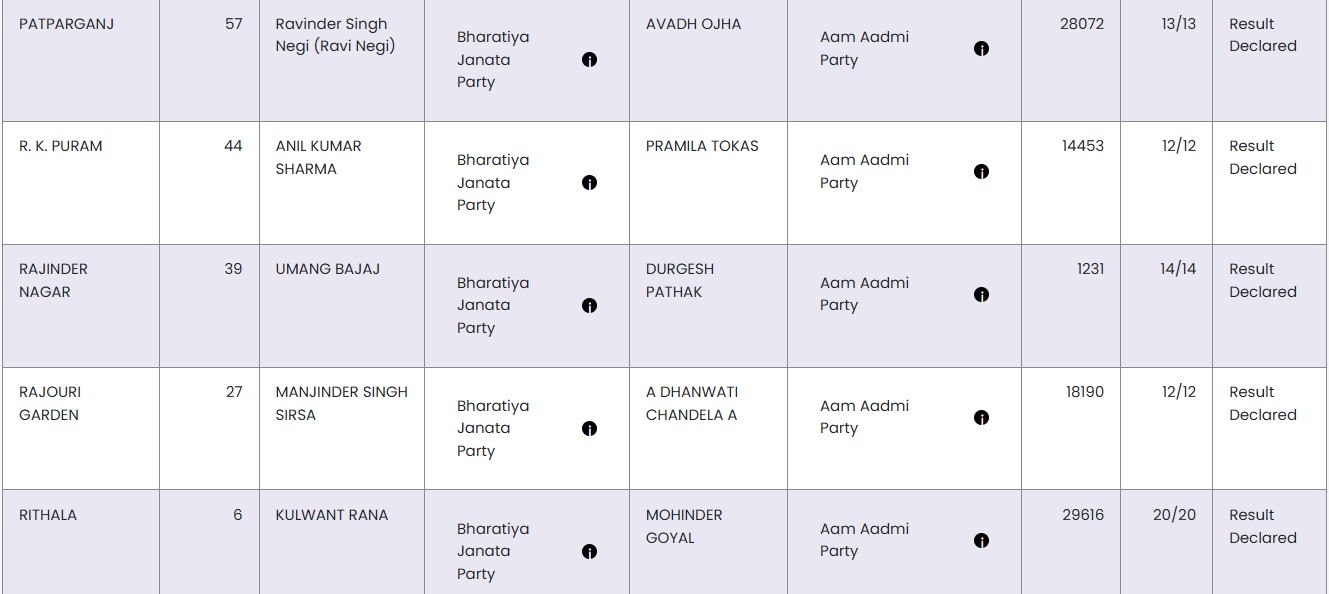
Task: Click trailing candidate name DURGESH PATHAK
Action: click(x=680, y=281)
